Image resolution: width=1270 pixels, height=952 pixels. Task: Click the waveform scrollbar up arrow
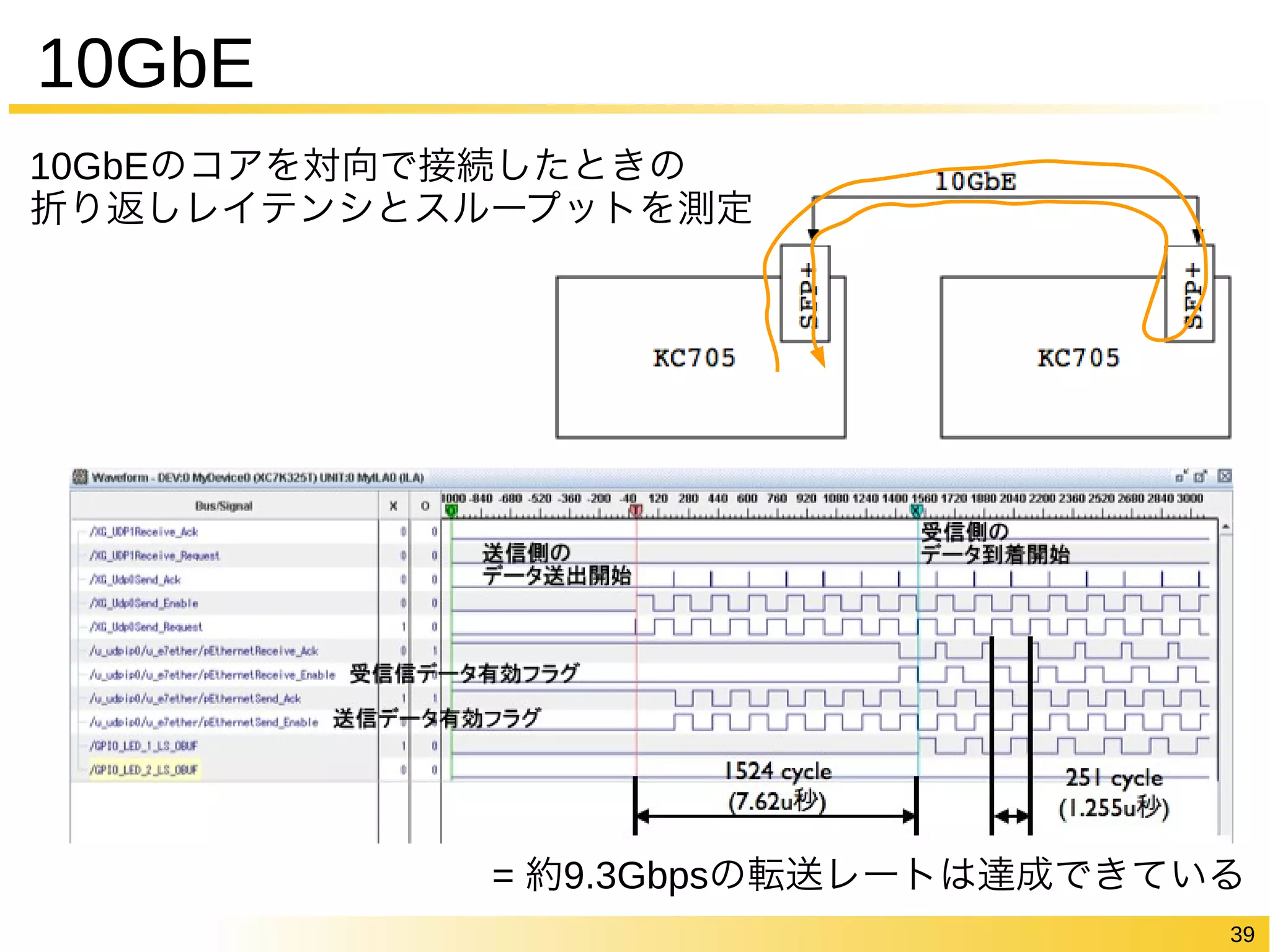(1225, 527)
